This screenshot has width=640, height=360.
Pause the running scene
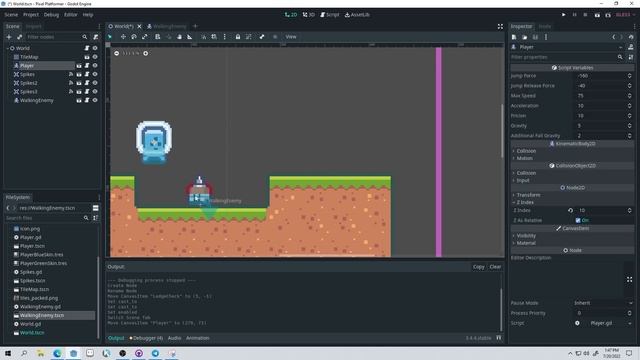(574, 15)
